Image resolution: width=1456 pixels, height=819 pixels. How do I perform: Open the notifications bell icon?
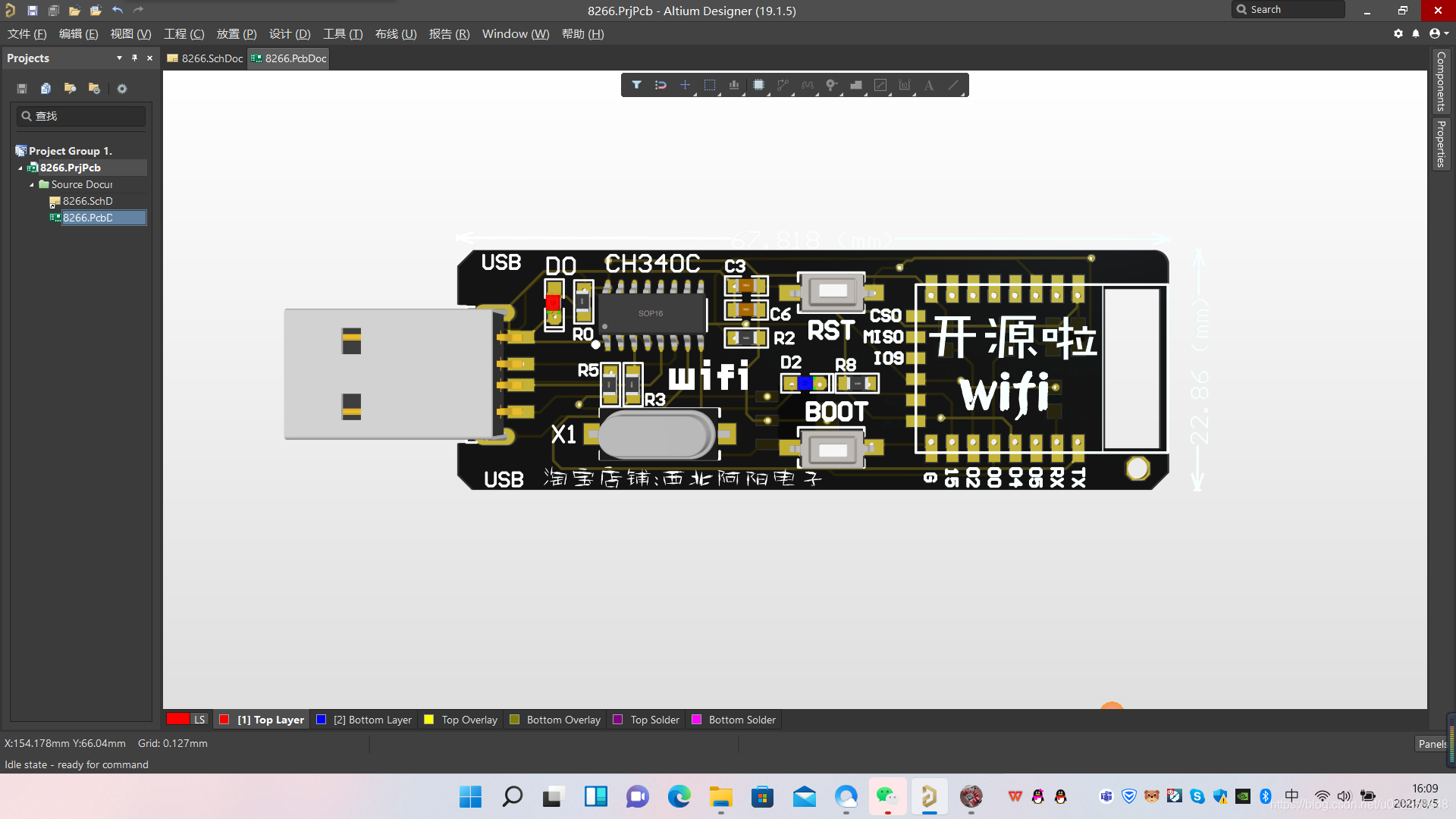click(x=1416, y=33)
